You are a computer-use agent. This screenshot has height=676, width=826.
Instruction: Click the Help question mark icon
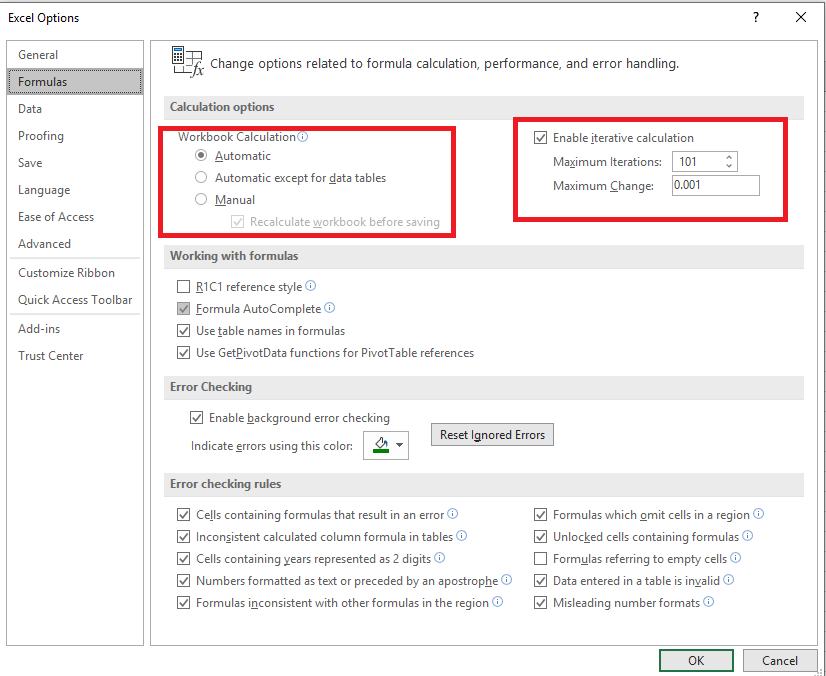pos(756,17)
